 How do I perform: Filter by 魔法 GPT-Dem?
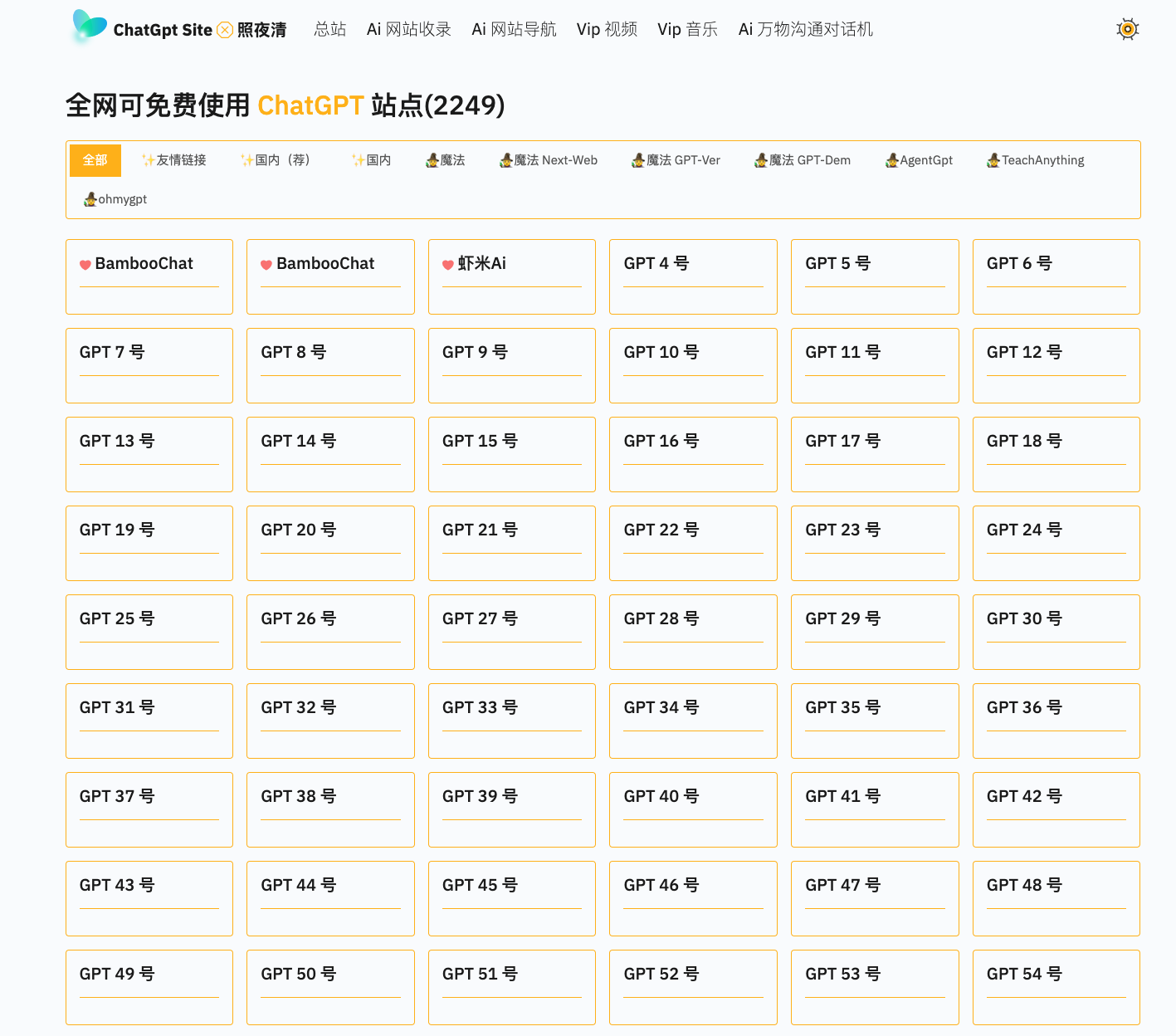(x=803, y=160)
